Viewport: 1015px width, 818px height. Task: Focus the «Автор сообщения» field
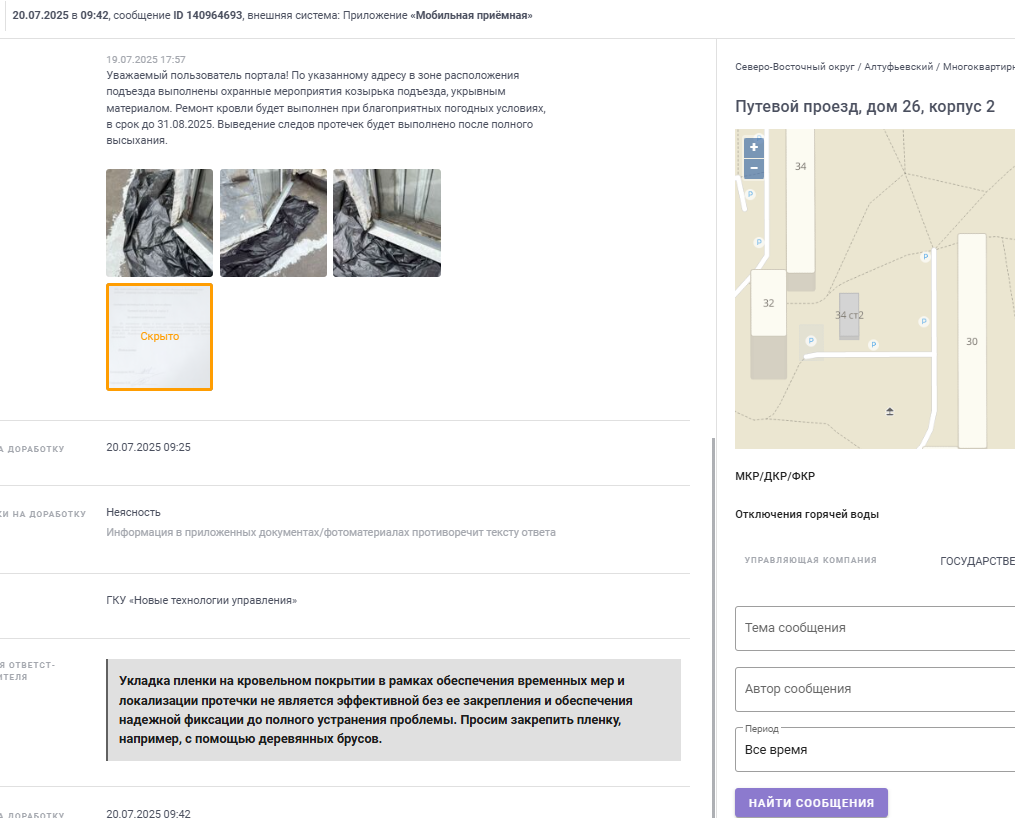pos(875,689)
